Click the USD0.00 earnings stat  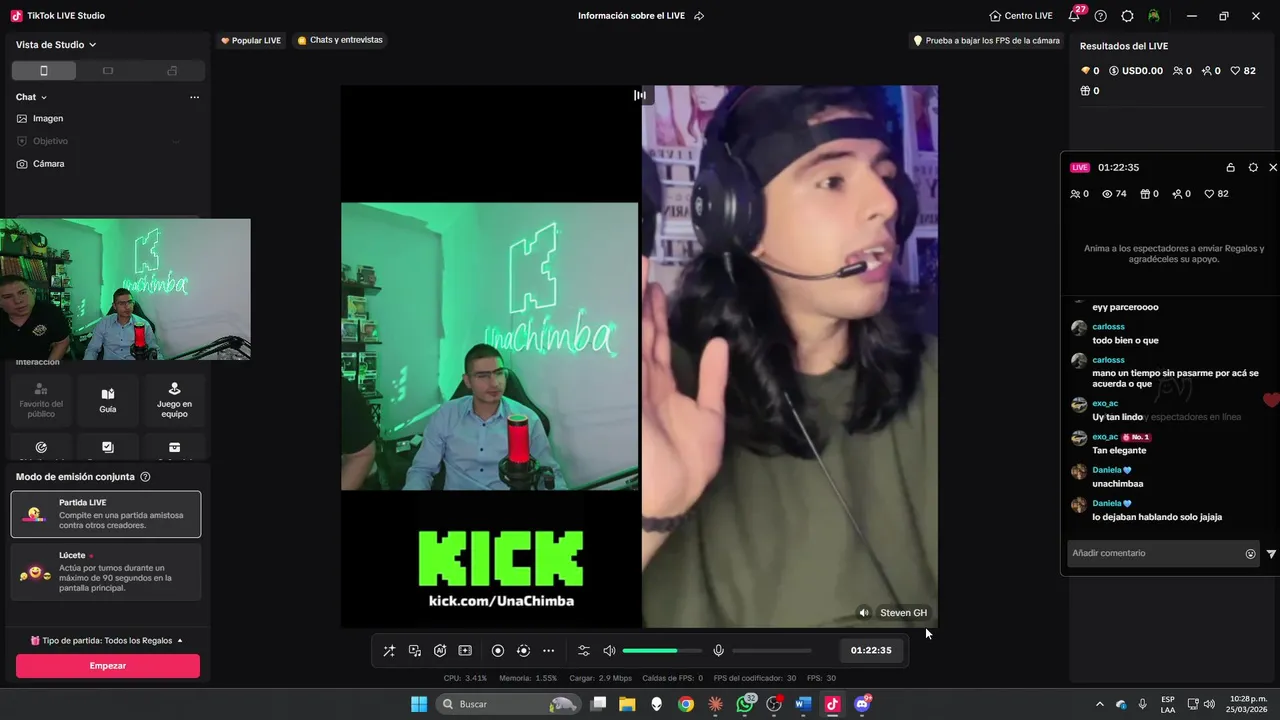tap(1136, 71)
